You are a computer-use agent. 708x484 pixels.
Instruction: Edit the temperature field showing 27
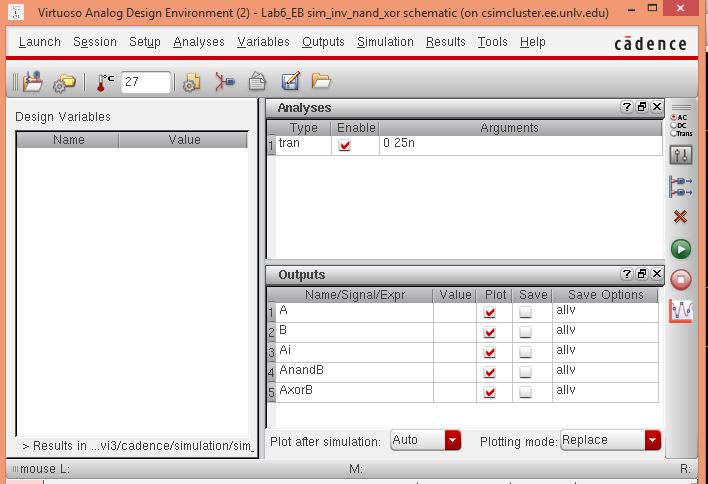(x=146, y=82)
